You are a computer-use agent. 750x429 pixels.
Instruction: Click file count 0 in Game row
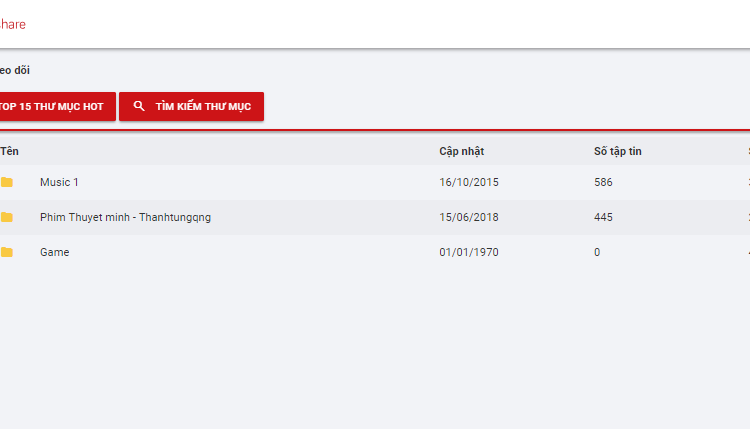coord(597,252)
